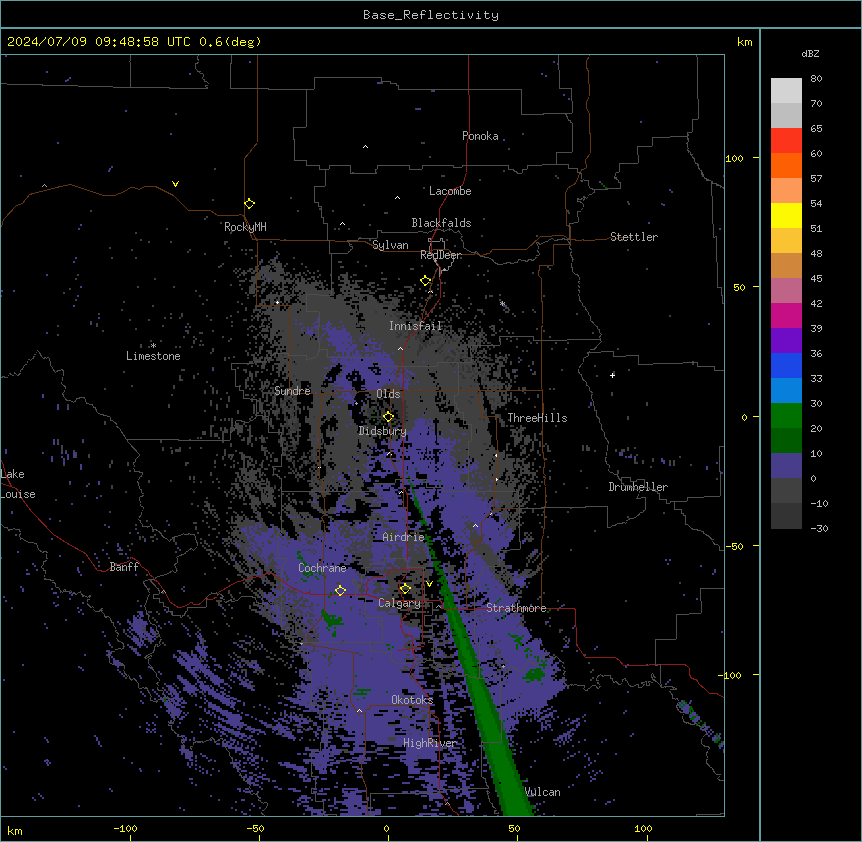Click the Innisfail city label
The height and width of the screenshot is (842, 862).
415,326
